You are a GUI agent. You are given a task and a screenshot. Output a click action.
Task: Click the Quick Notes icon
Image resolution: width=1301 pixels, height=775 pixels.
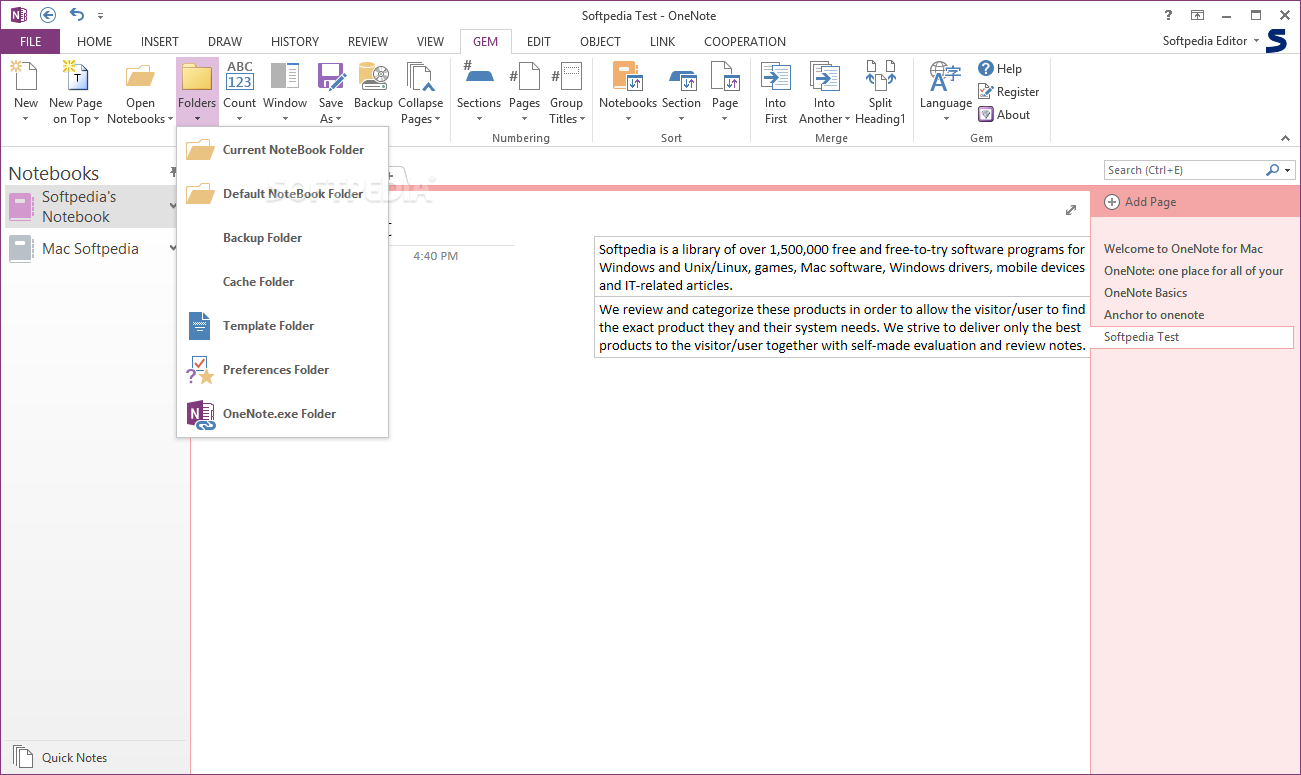[22, 757]
